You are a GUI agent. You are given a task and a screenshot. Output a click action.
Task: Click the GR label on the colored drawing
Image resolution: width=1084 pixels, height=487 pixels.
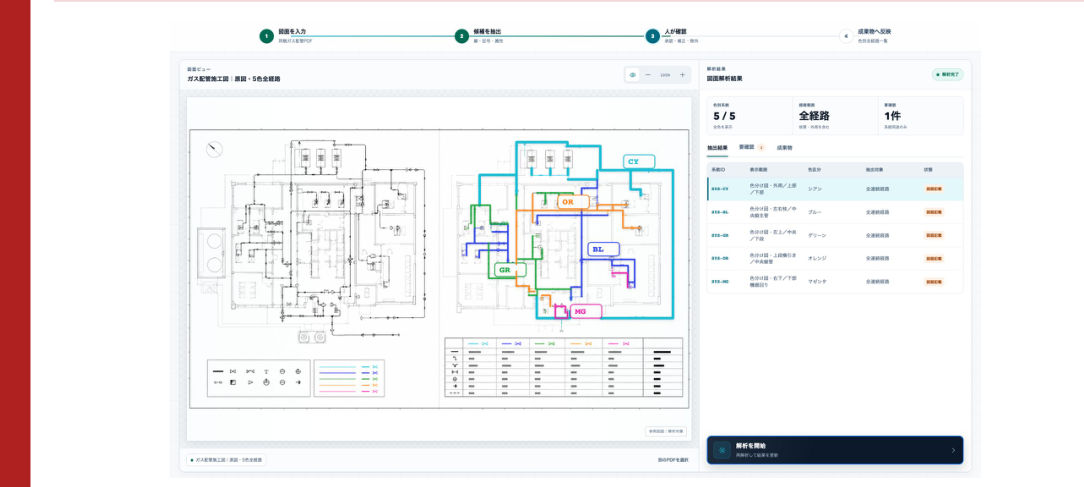[511, 270]
